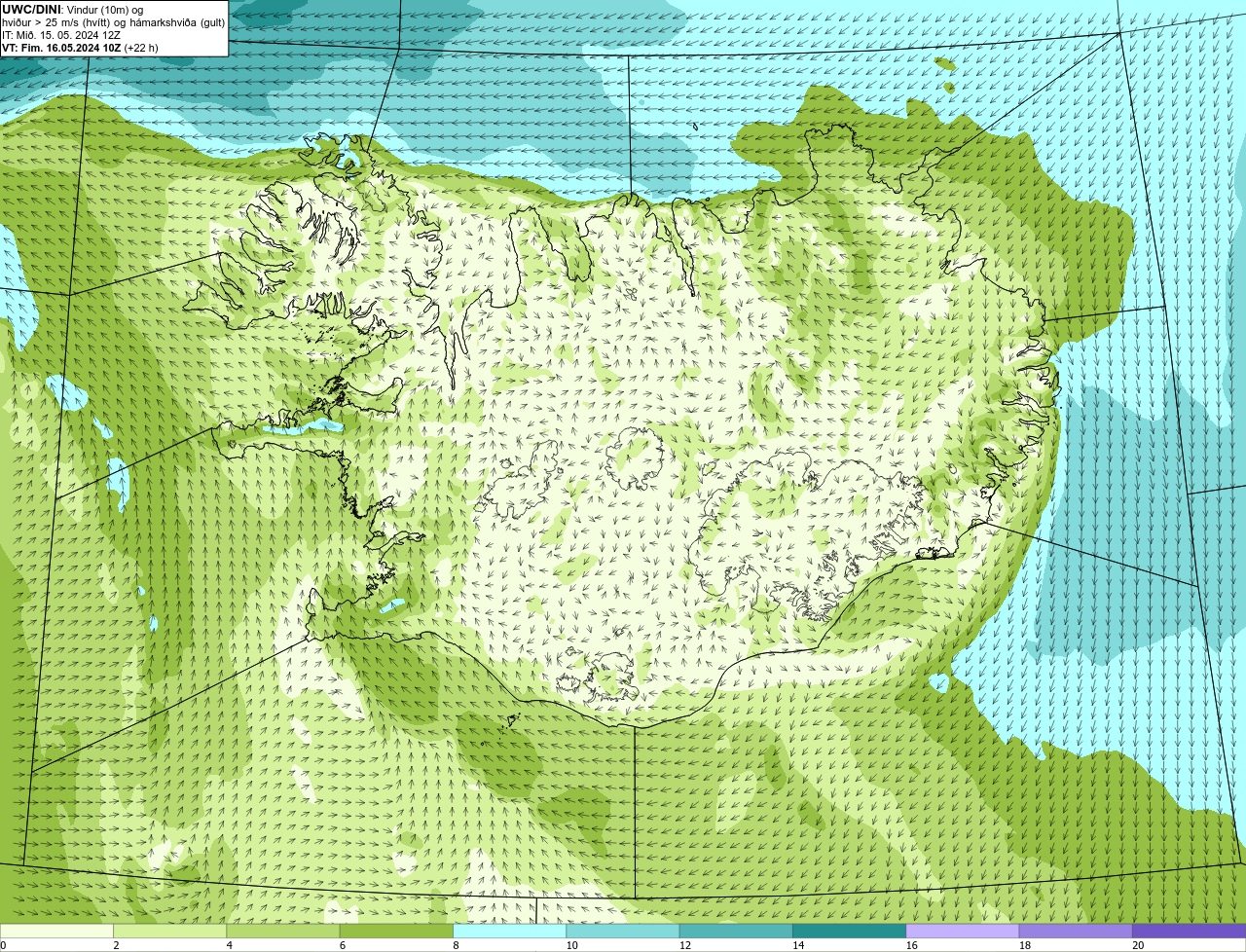Click the light teal 10–12 m/s legend swatch
The height and width of the screenshot is (952, 1246).
click(623, 931)
